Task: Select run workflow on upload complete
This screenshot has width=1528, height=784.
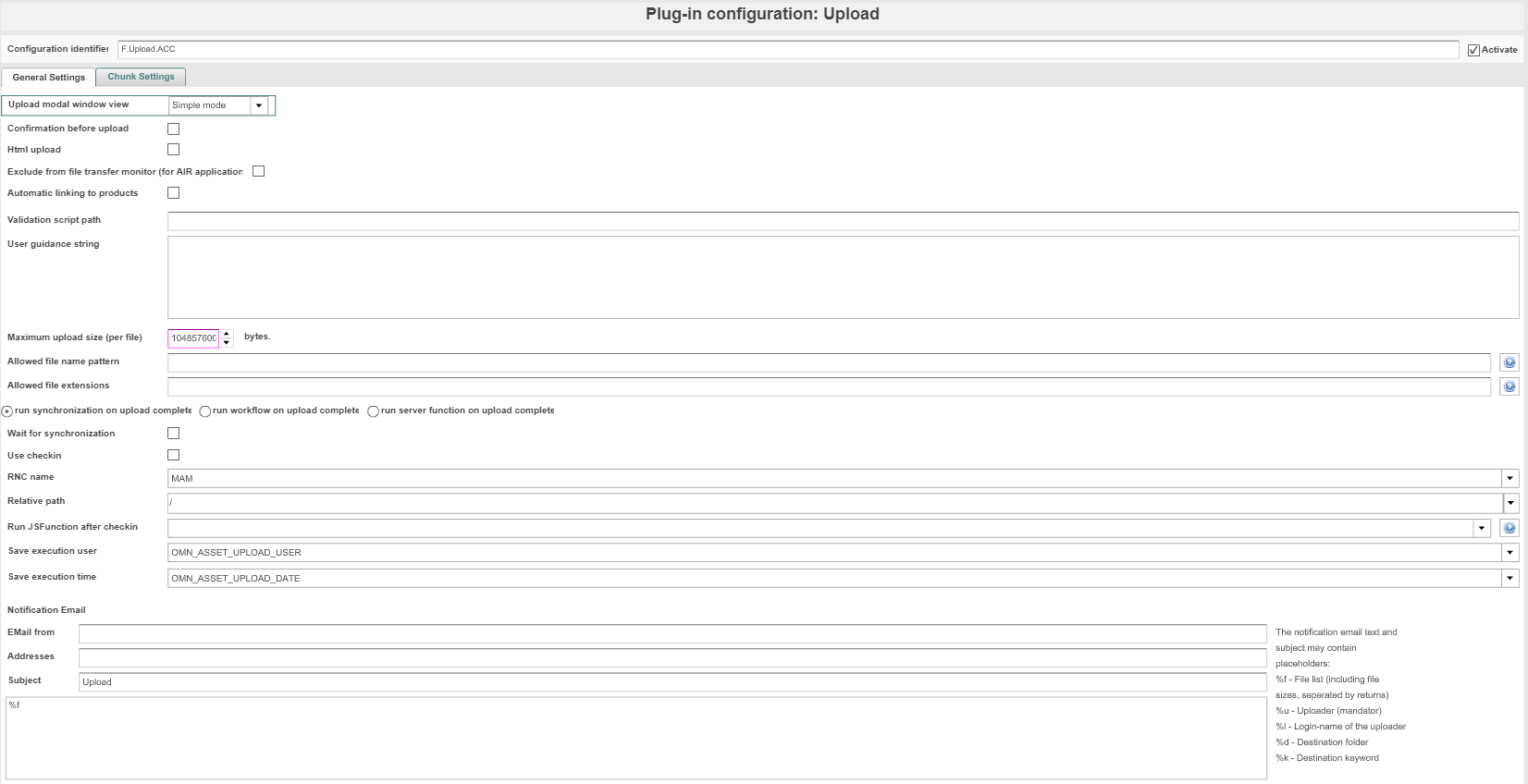Action: pos(205,411)
